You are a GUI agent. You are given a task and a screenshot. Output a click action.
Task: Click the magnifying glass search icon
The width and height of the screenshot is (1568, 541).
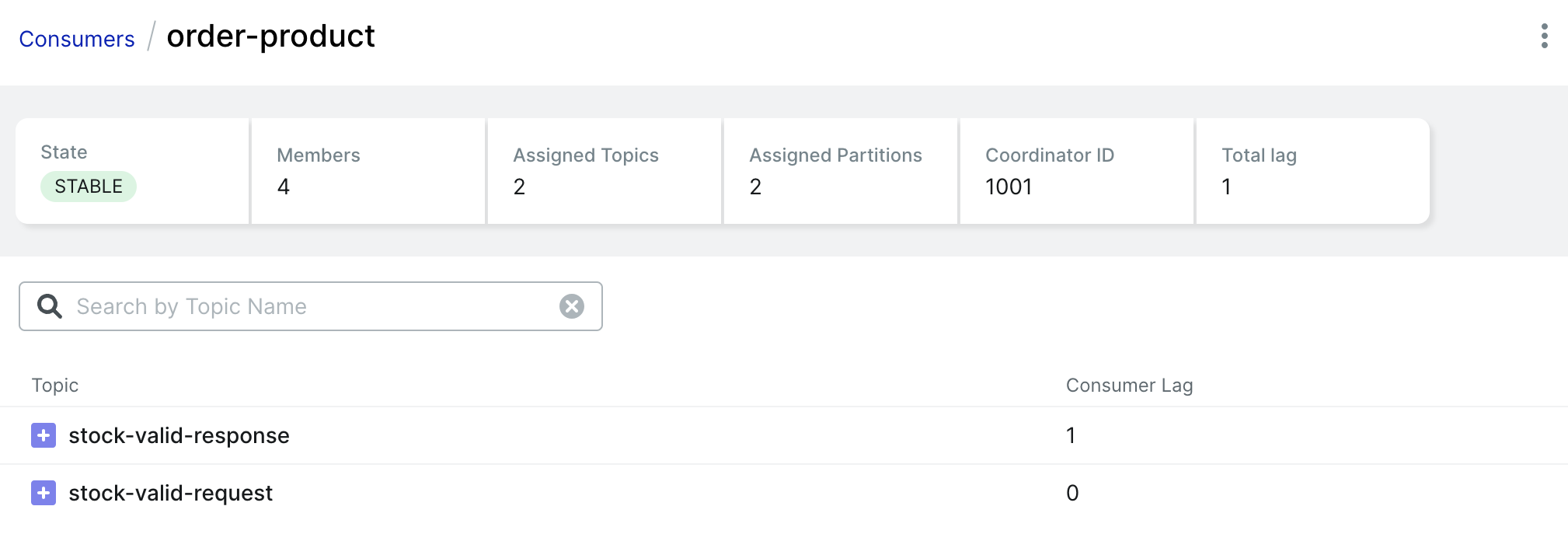(x=50, y=306)
